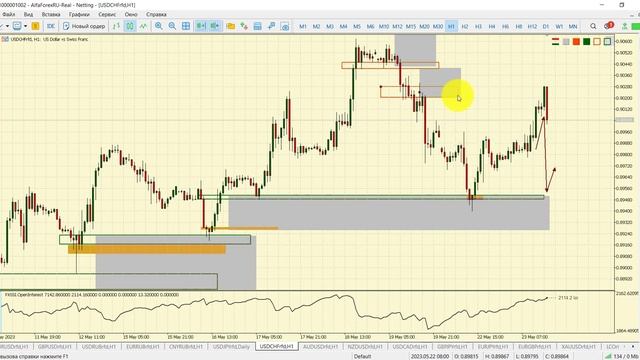Switch to the CNYRUB H1 chart tab
Screen dimensions: 640x360
pos(186,347)
